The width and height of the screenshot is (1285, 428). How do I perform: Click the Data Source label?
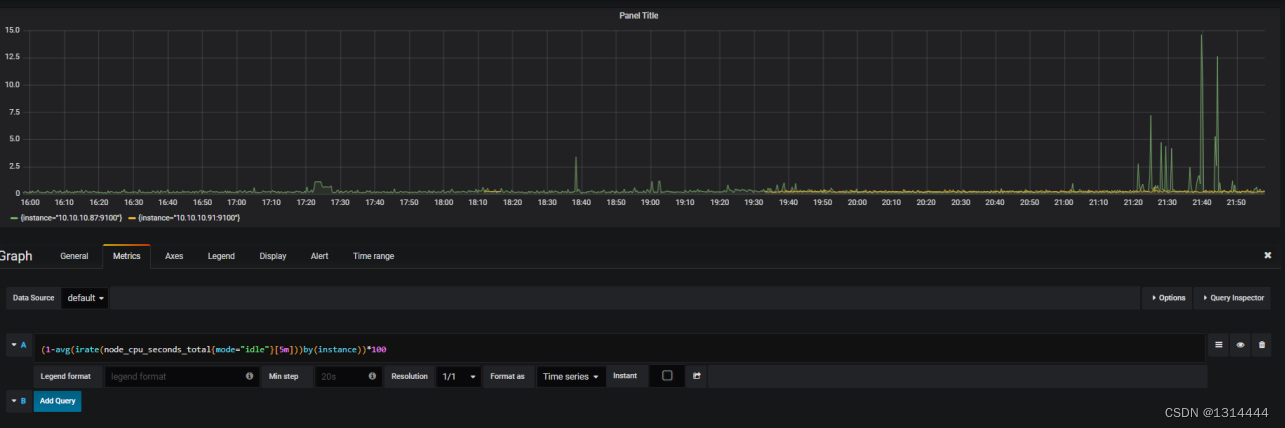(33, 298)
